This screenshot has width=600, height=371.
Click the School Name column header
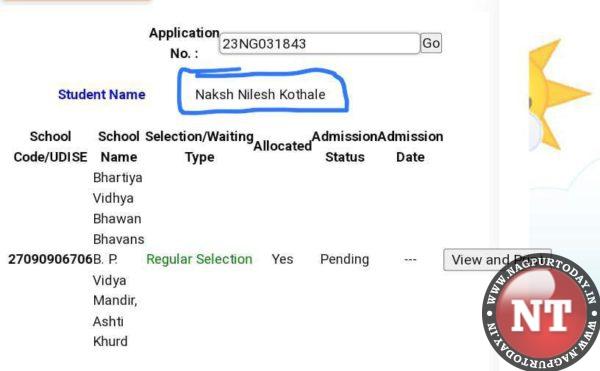[119, 146]
